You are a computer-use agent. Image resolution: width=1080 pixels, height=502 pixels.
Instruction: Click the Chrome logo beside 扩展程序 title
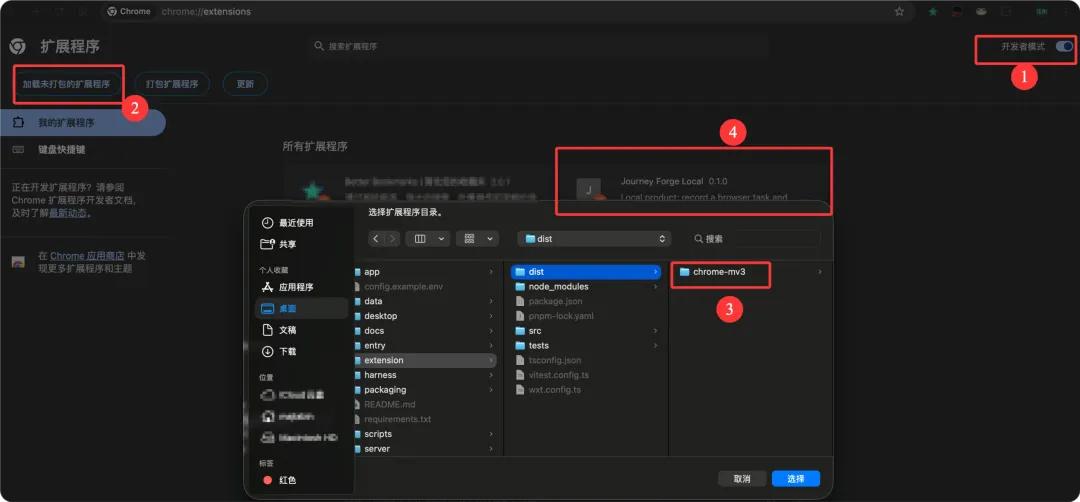17,46
